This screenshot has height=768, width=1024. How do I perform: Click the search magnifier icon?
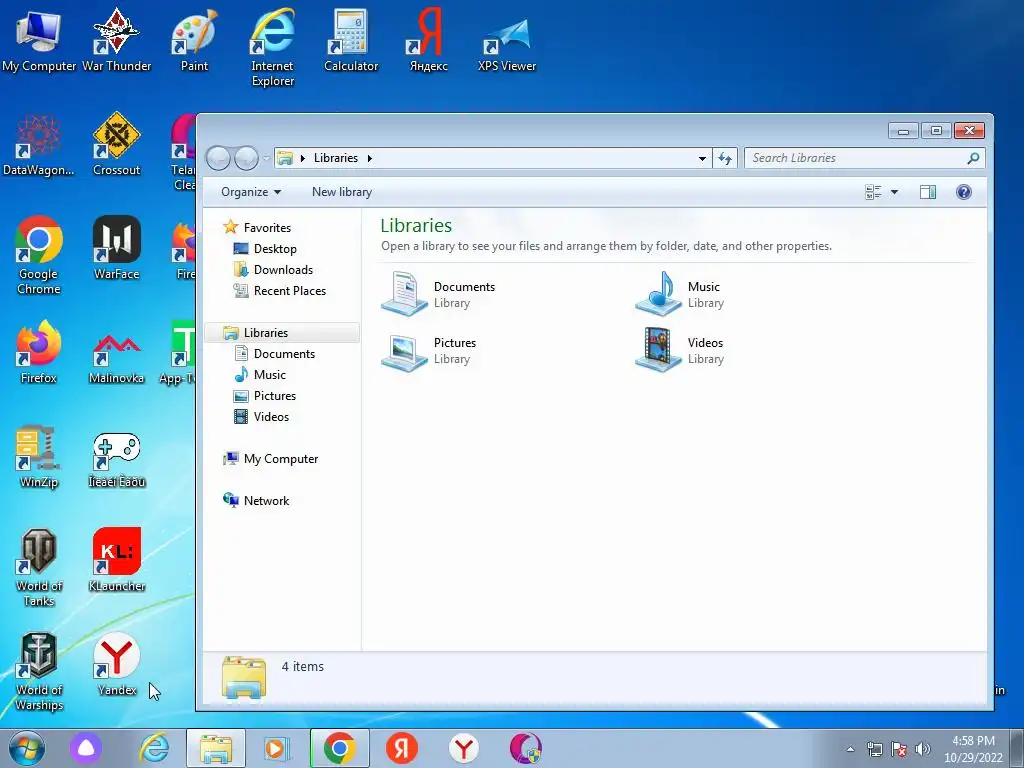(x=973, y=158)
